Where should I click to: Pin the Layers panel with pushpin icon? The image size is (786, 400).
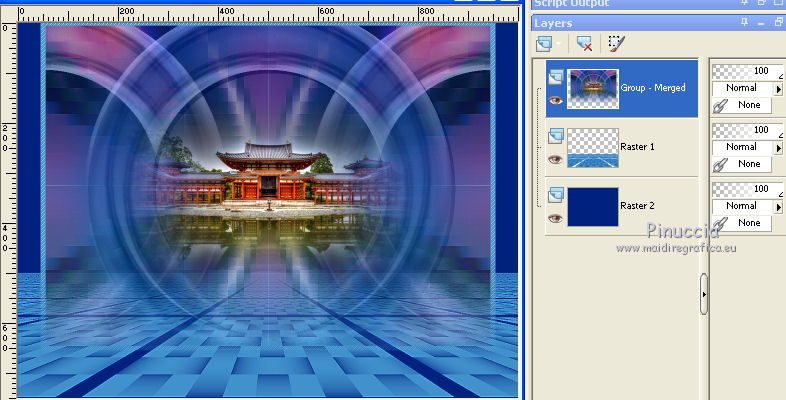[x=745, y=22]
